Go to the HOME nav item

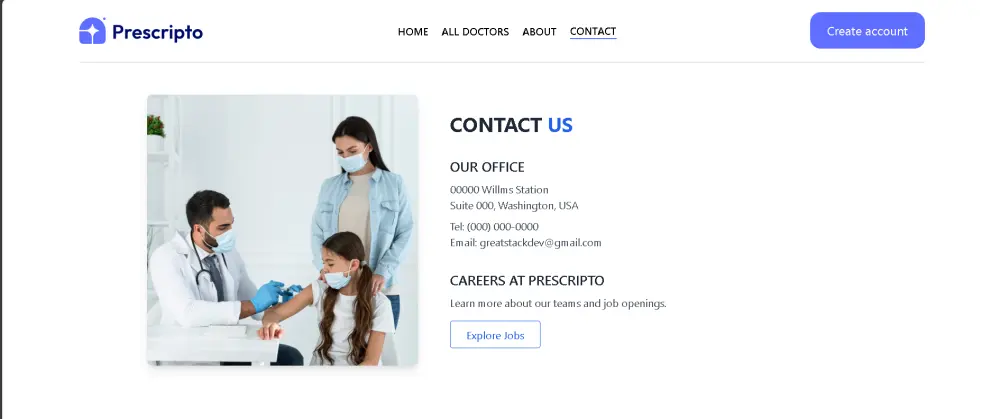click(413, 31)
